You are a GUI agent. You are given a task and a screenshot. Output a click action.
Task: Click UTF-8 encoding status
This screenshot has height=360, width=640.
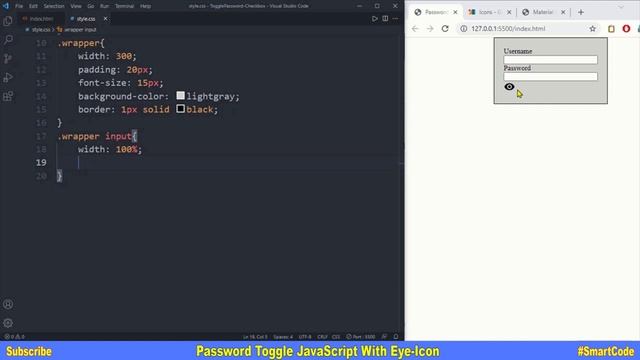(x=305, y=337)
